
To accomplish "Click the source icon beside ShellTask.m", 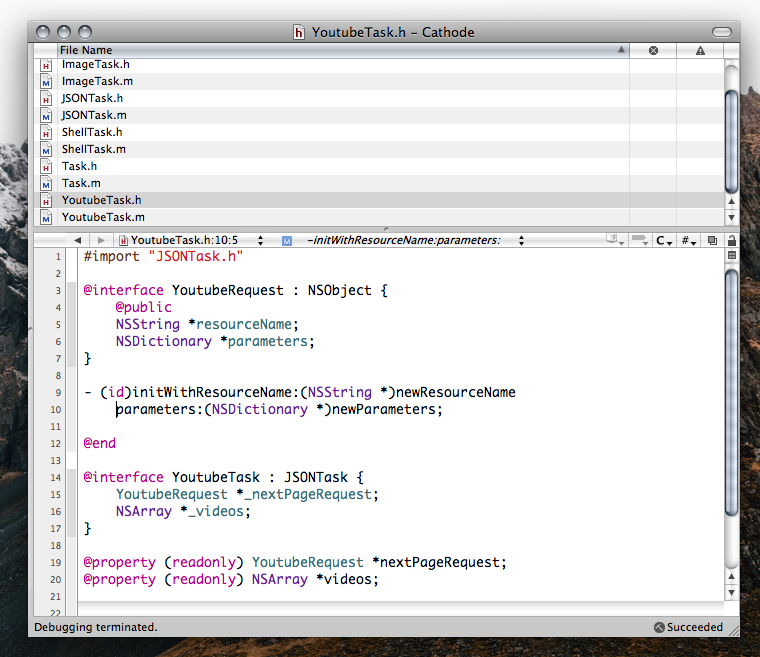I will (x=46, y=150).
